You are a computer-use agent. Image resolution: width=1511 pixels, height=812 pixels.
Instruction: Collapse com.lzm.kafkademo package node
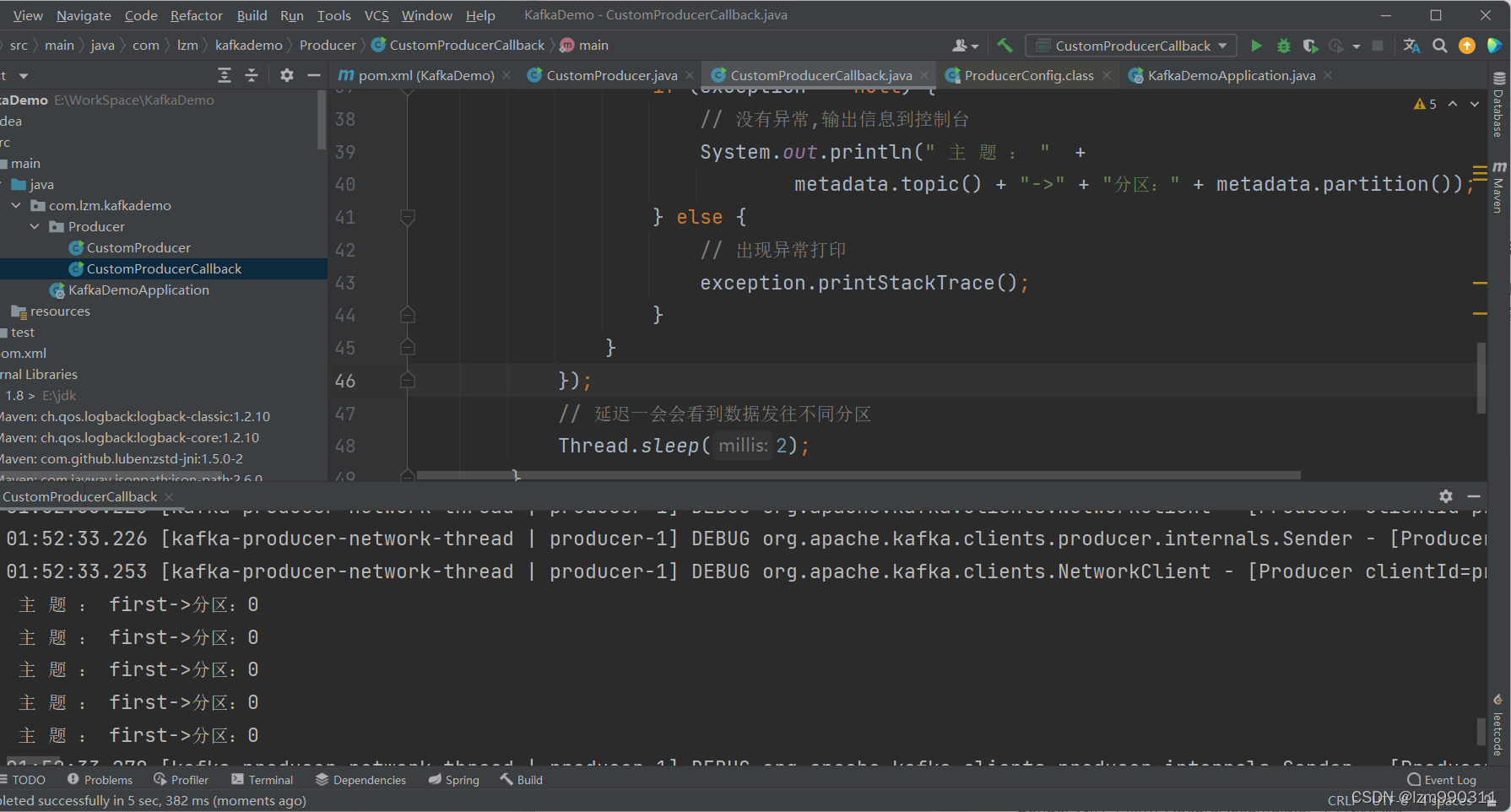(16, 205)
